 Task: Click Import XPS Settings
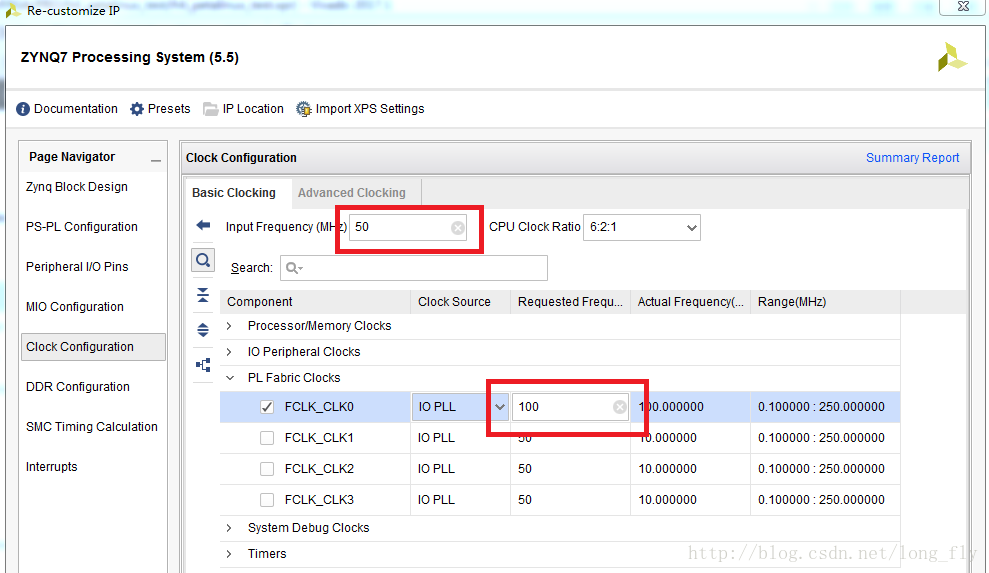point(360,109)
